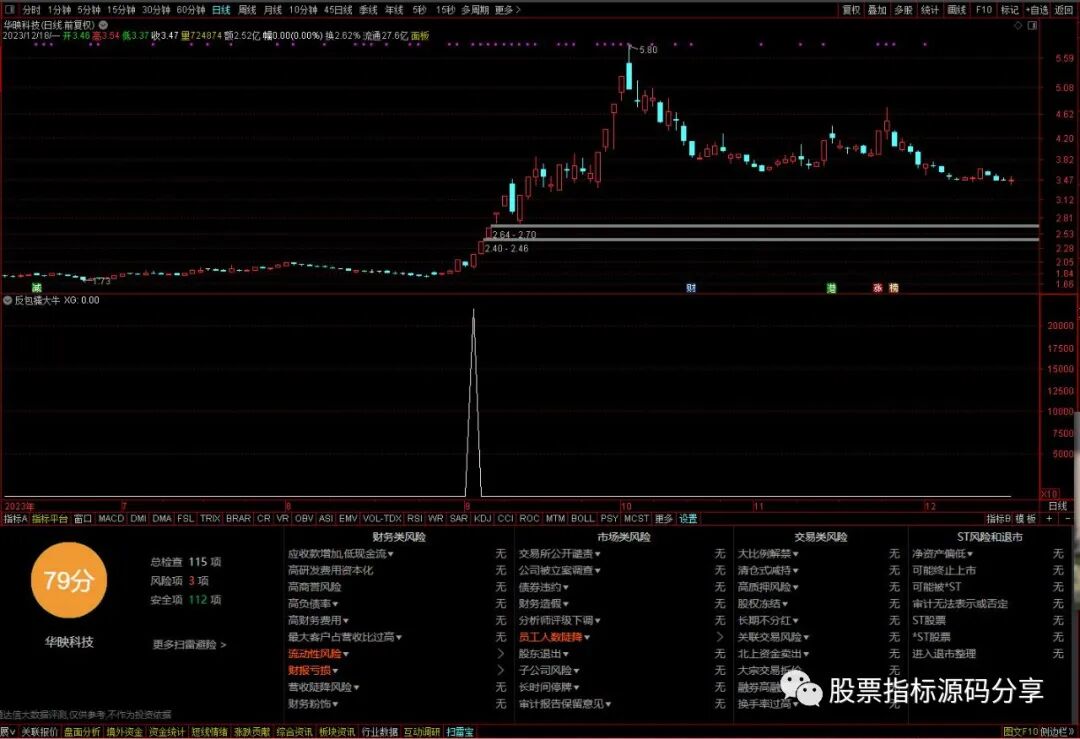Screen dimensions: 1080x739
Task: Open dropdown for 应收款增加,低现金流
Action: coord(391,554)
